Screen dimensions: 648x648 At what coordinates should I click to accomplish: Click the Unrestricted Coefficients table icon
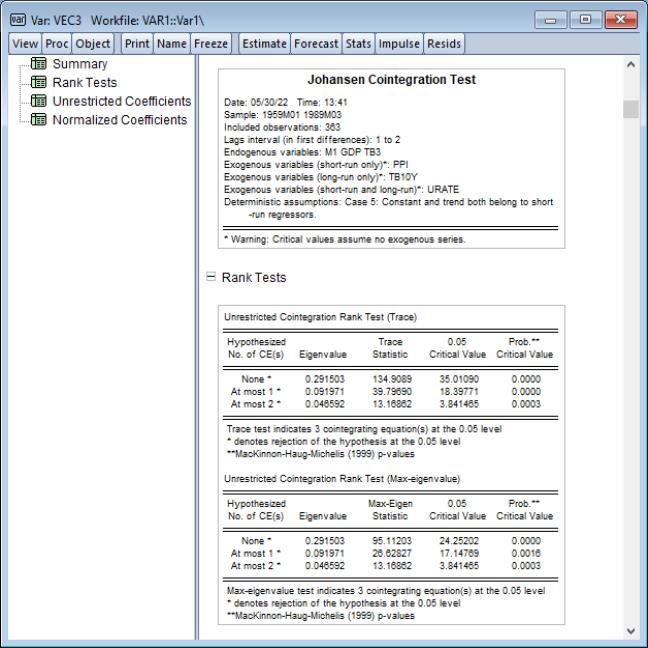(41, 102)
